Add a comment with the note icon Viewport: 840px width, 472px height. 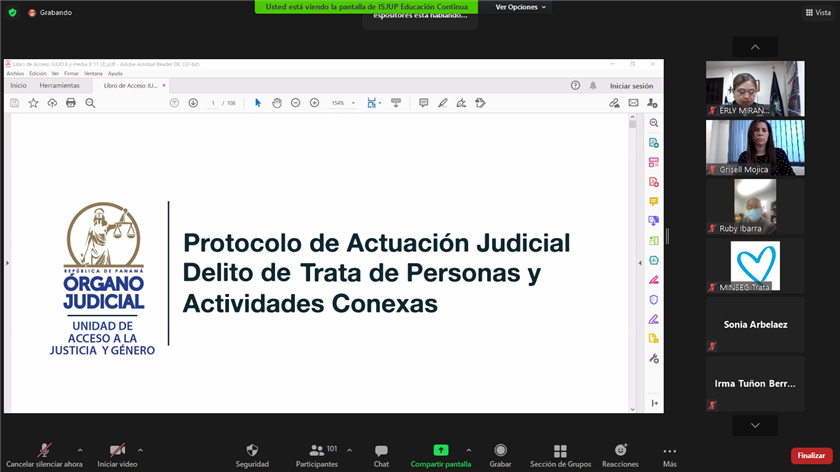click(423, 103)
